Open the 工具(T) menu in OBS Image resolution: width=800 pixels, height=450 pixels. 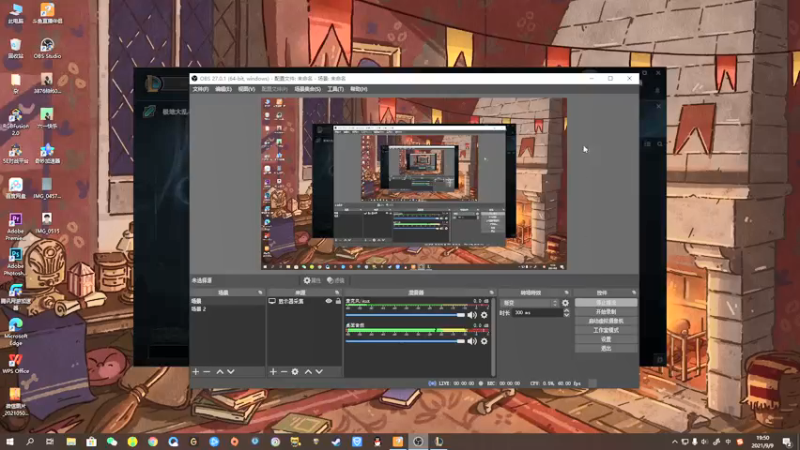[335, 89]
